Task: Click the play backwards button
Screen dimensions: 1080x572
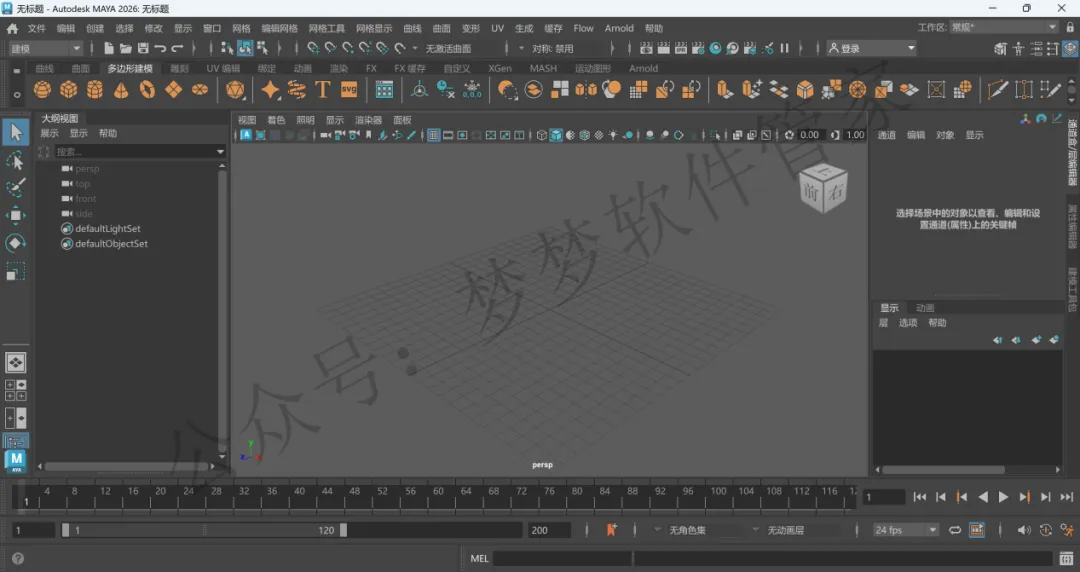Action: (983, 497)
